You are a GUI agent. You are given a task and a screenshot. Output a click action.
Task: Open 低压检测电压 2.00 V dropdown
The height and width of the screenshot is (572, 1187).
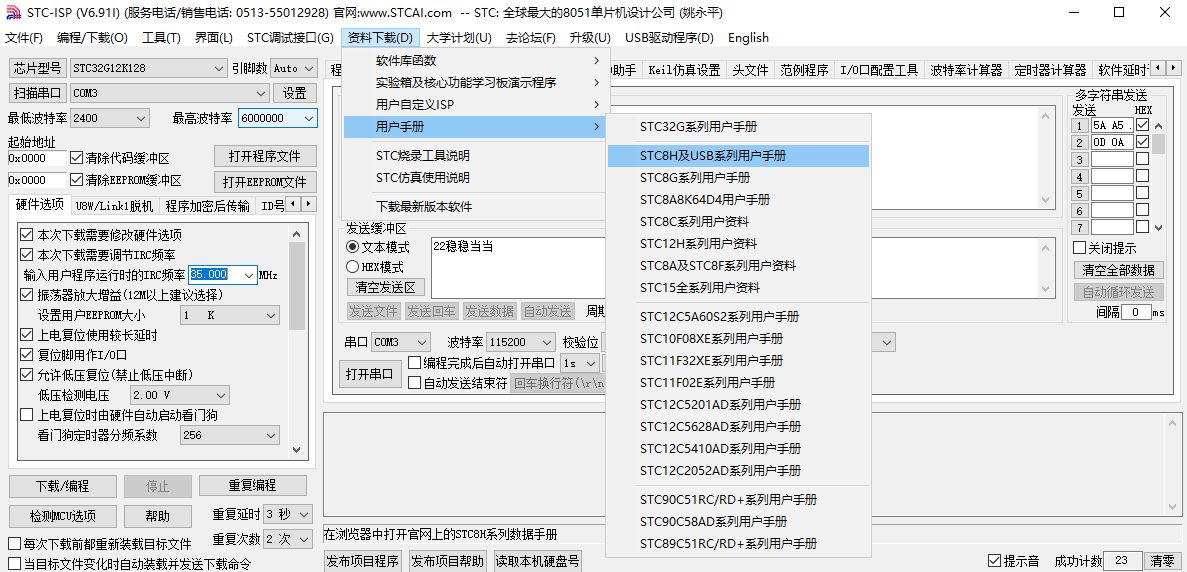179,395
